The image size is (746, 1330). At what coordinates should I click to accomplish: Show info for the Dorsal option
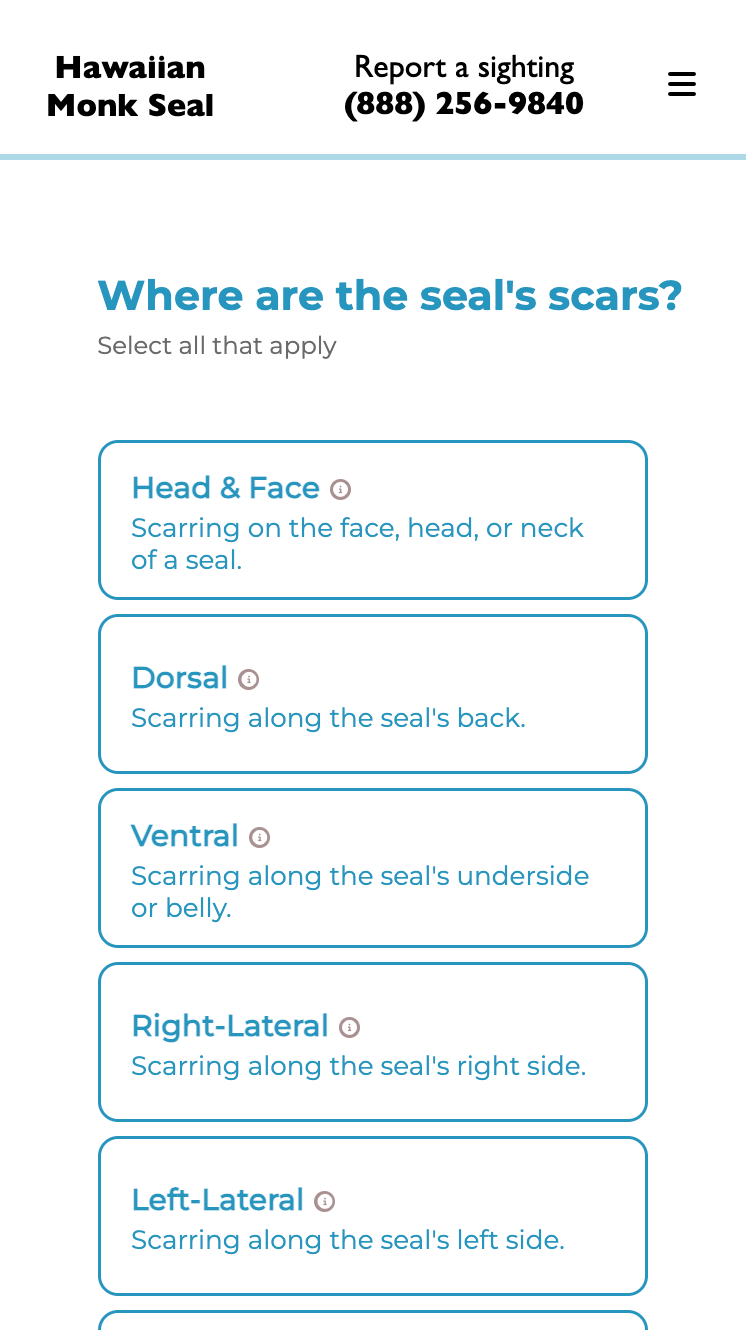(249, 679)
